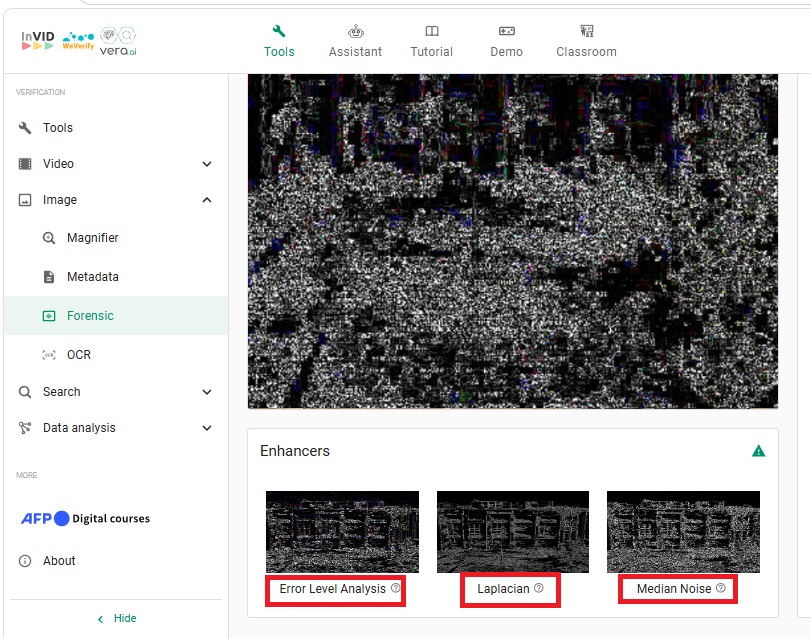The height and width of the screenshot is (639, 811).
Task: Select Metadata in the sidebar
Action: click(x=92, y=277)
